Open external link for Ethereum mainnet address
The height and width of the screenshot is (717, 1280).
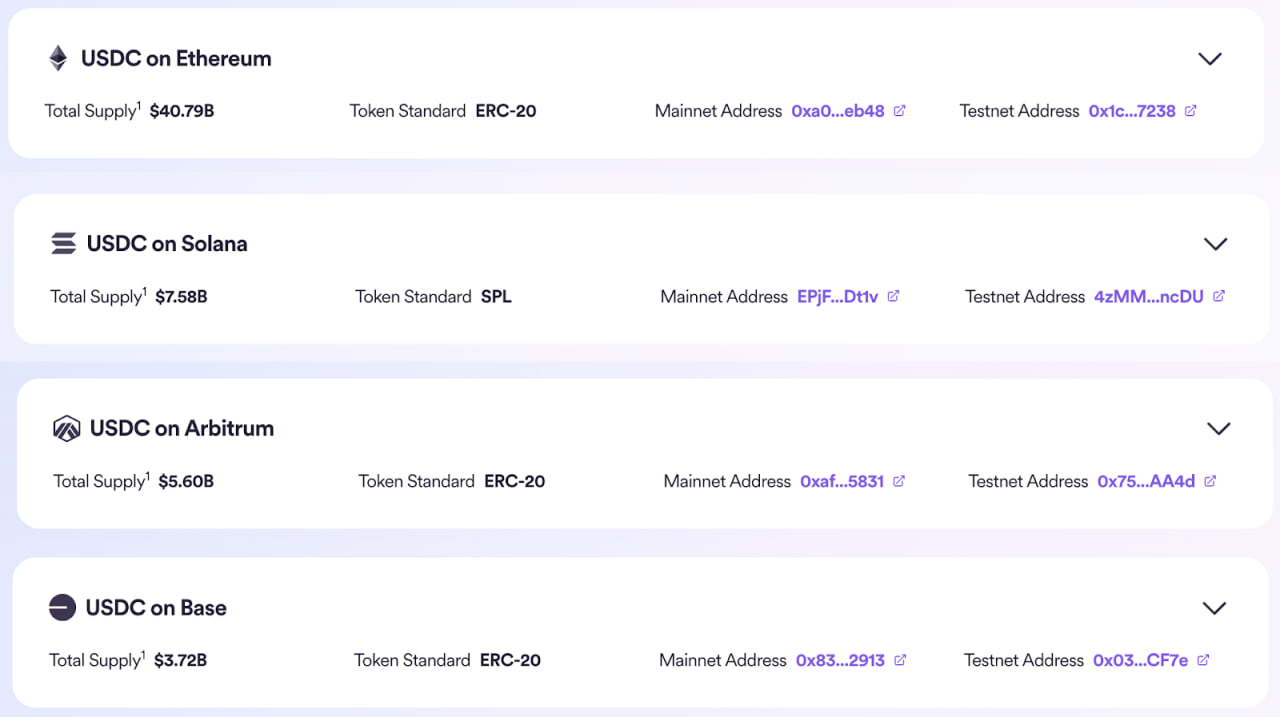[899, 111]
